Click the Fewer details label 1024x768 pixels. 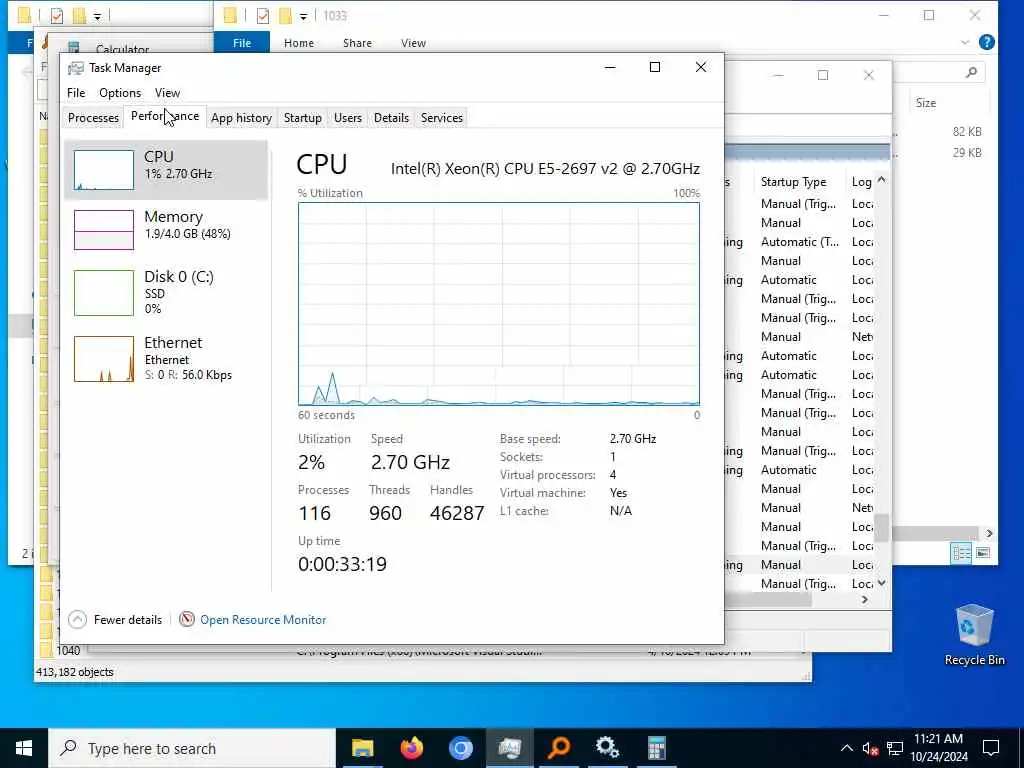tap(128, 620)
